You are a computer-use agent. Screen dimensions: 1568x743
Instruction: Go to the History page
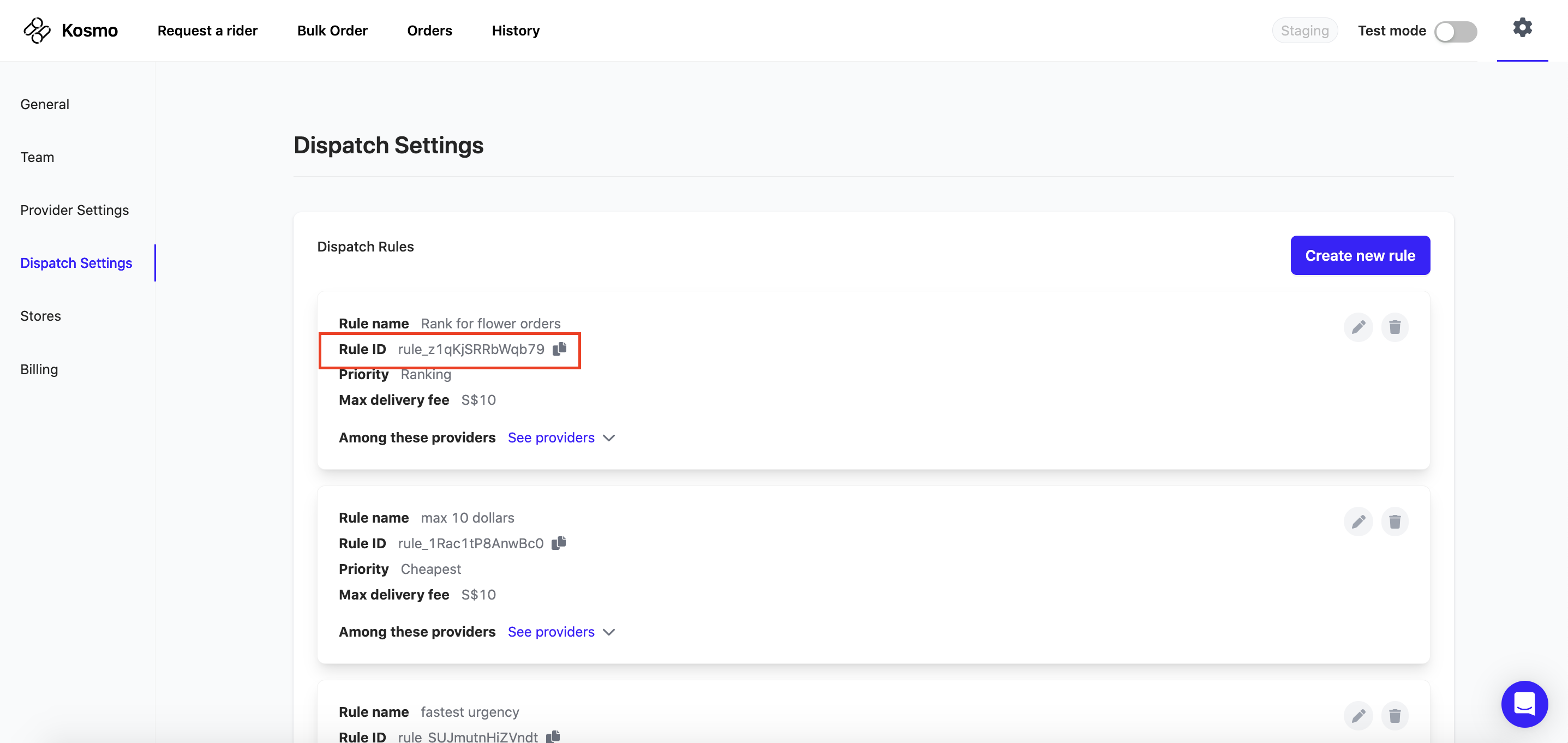coord(515,31)
